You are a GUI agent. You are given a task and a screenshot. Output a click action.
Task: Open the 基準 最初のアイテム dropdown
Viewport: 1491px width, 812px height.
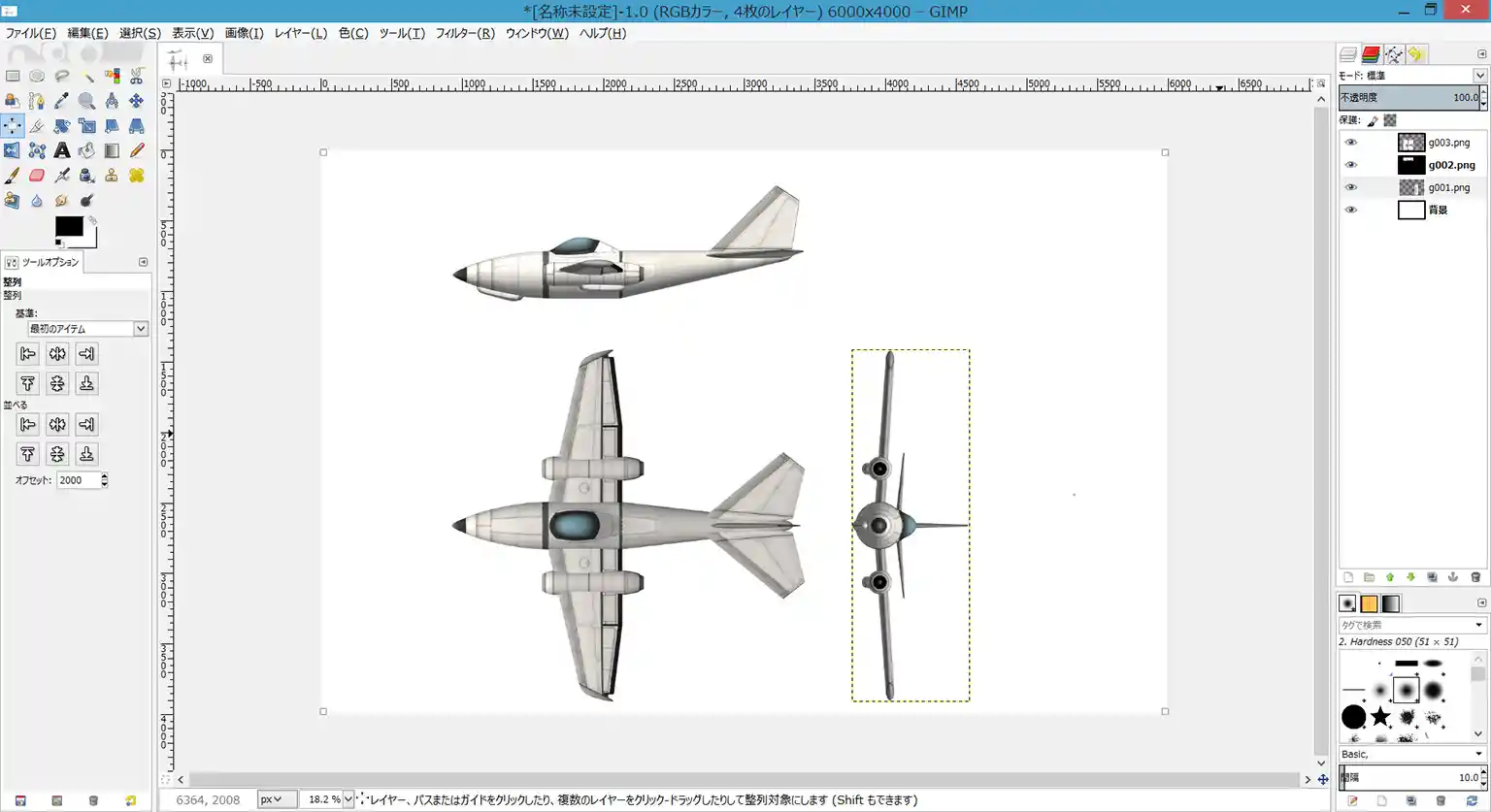[x=87, y=329]
